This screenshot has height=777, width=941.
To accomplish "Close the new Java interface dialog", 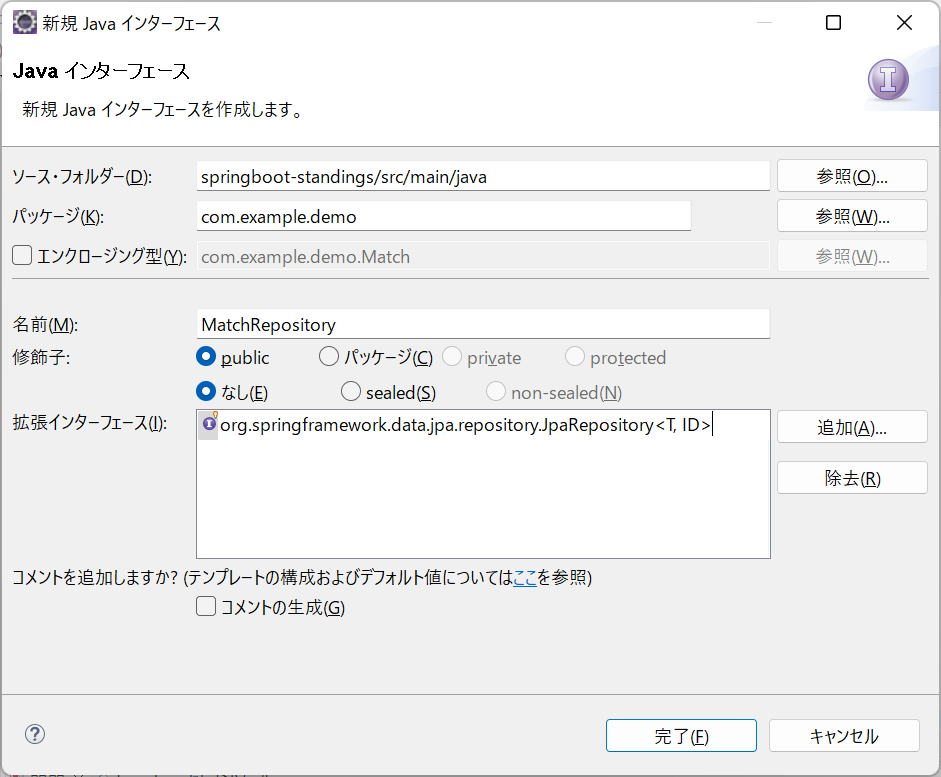I will 904,23.
